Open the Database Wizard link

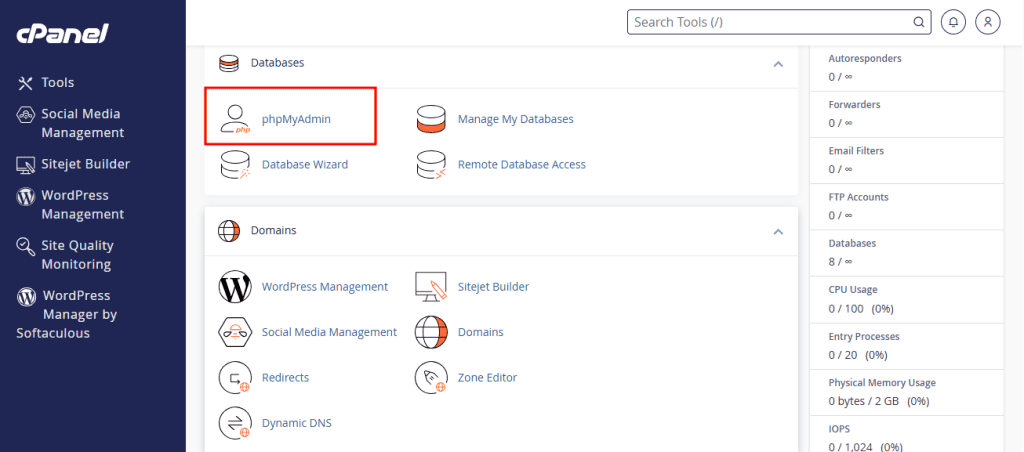(305, 165)
